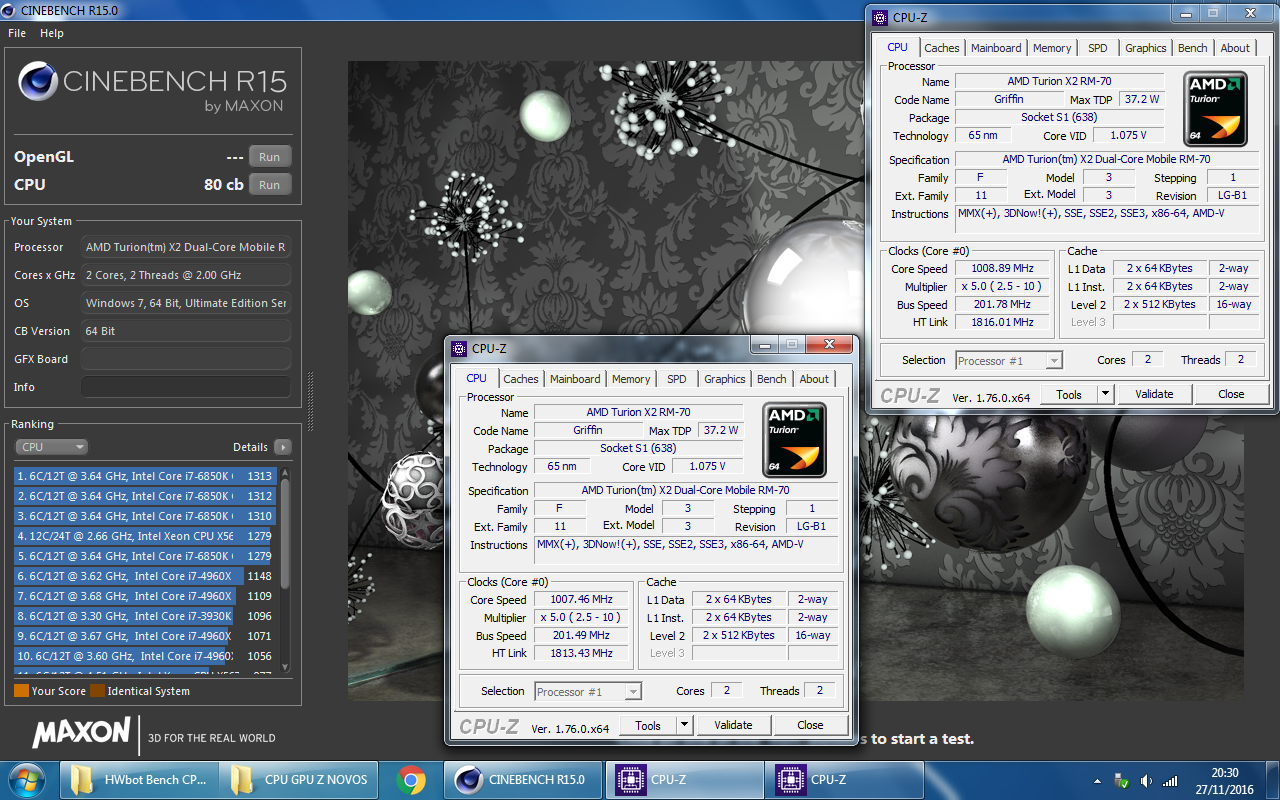Screen dimensions: 1280x800
Task: Open HWbot Bench CP folder taskbar item
Action: (x=139, y=780)
